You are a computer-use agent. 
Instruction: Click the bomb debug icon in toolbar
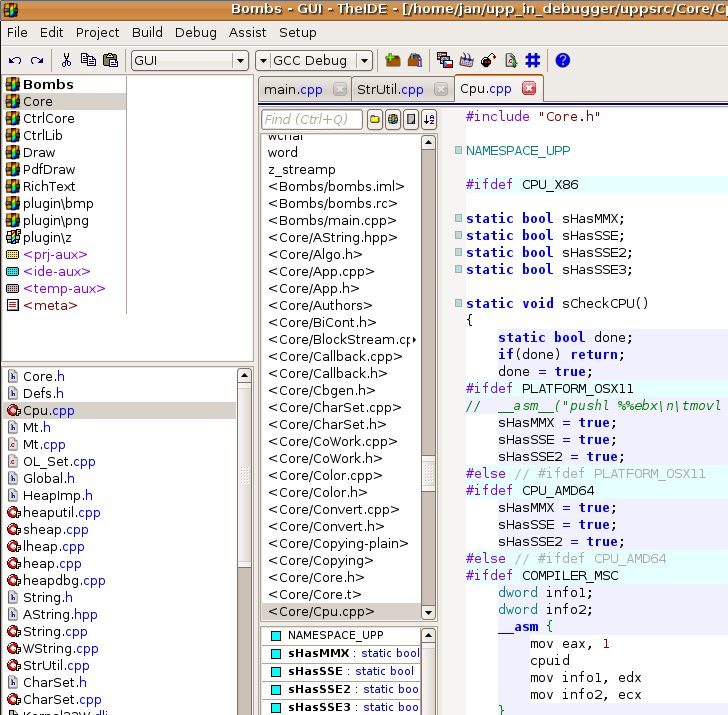point(488,61)
